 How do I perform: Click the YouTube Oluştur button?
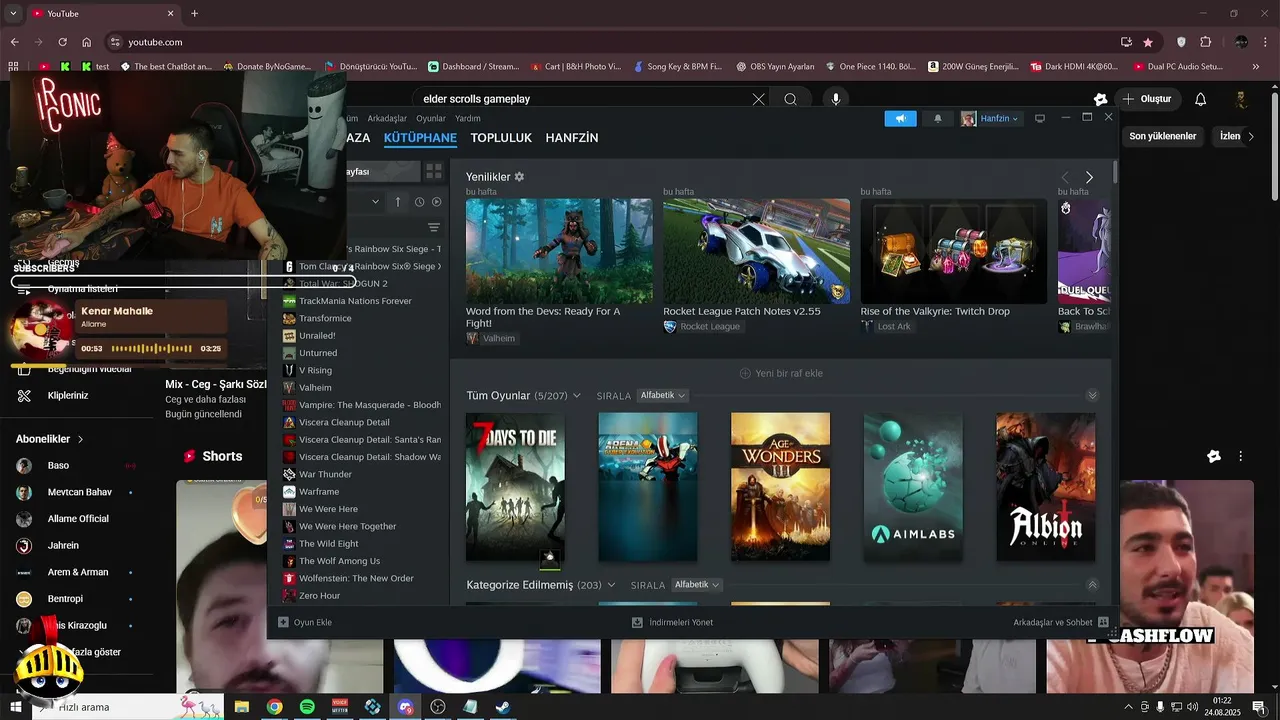click(x=1146, y=99)
